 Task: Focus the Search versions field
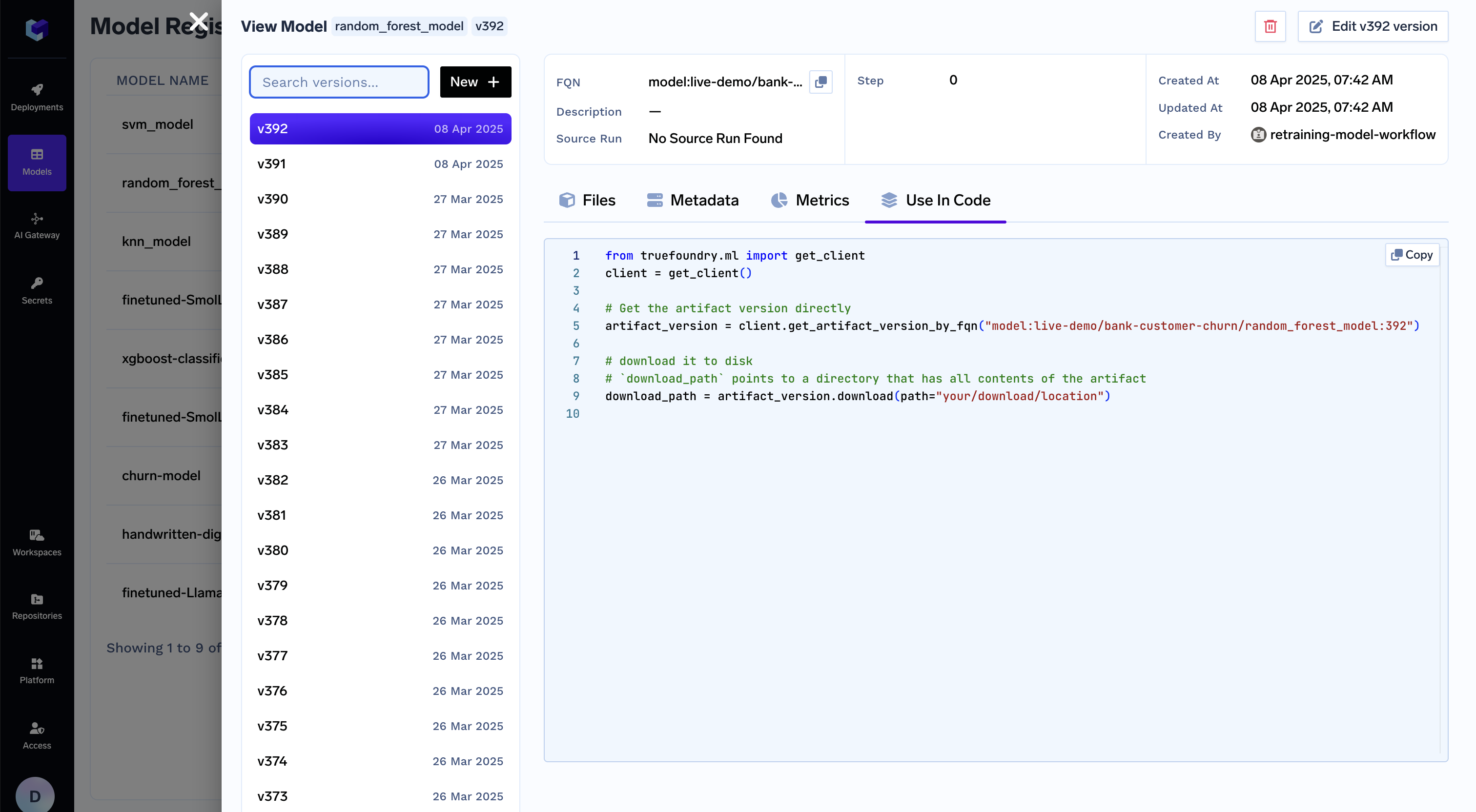click(339, 82)
